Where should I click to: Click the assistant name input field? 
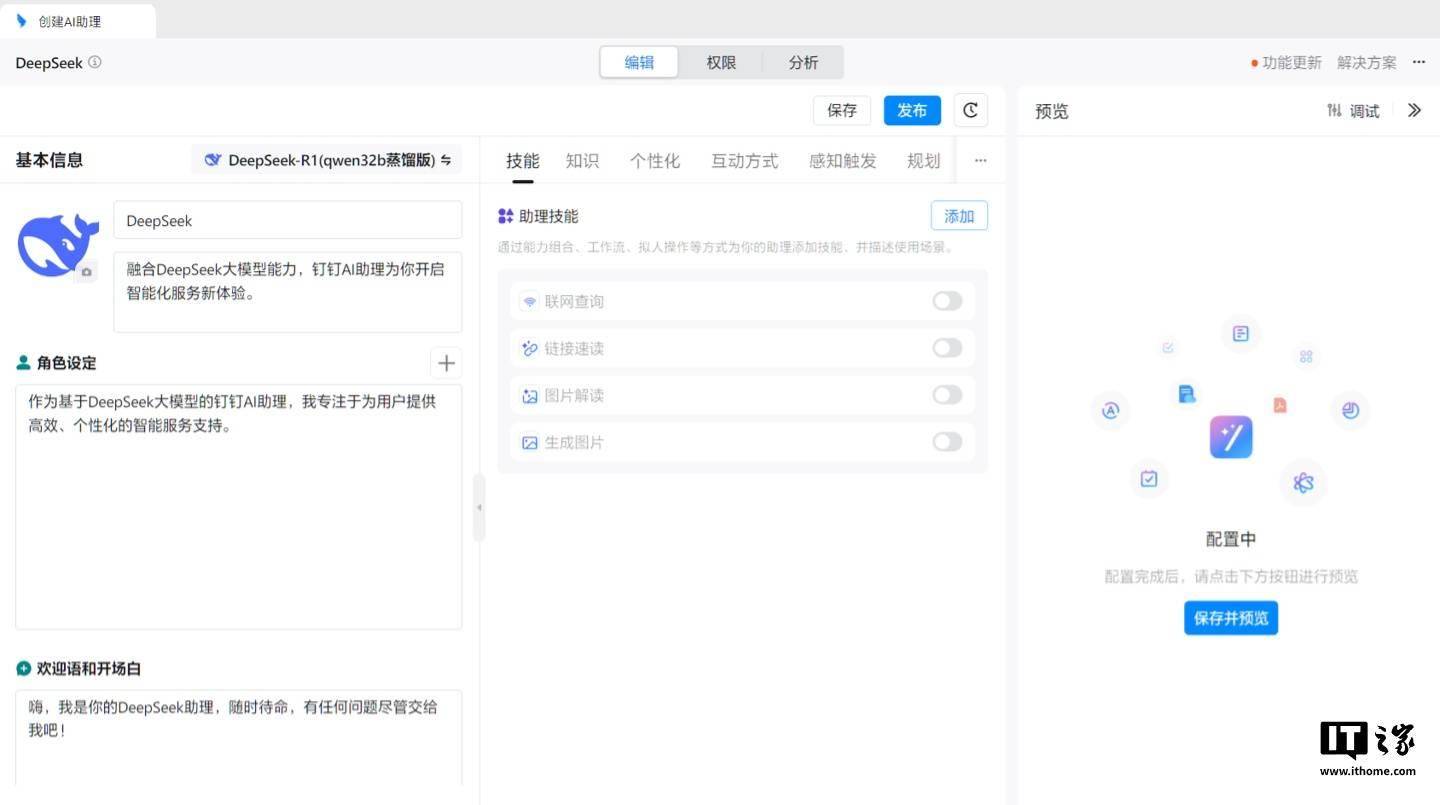tap(288, 220)
